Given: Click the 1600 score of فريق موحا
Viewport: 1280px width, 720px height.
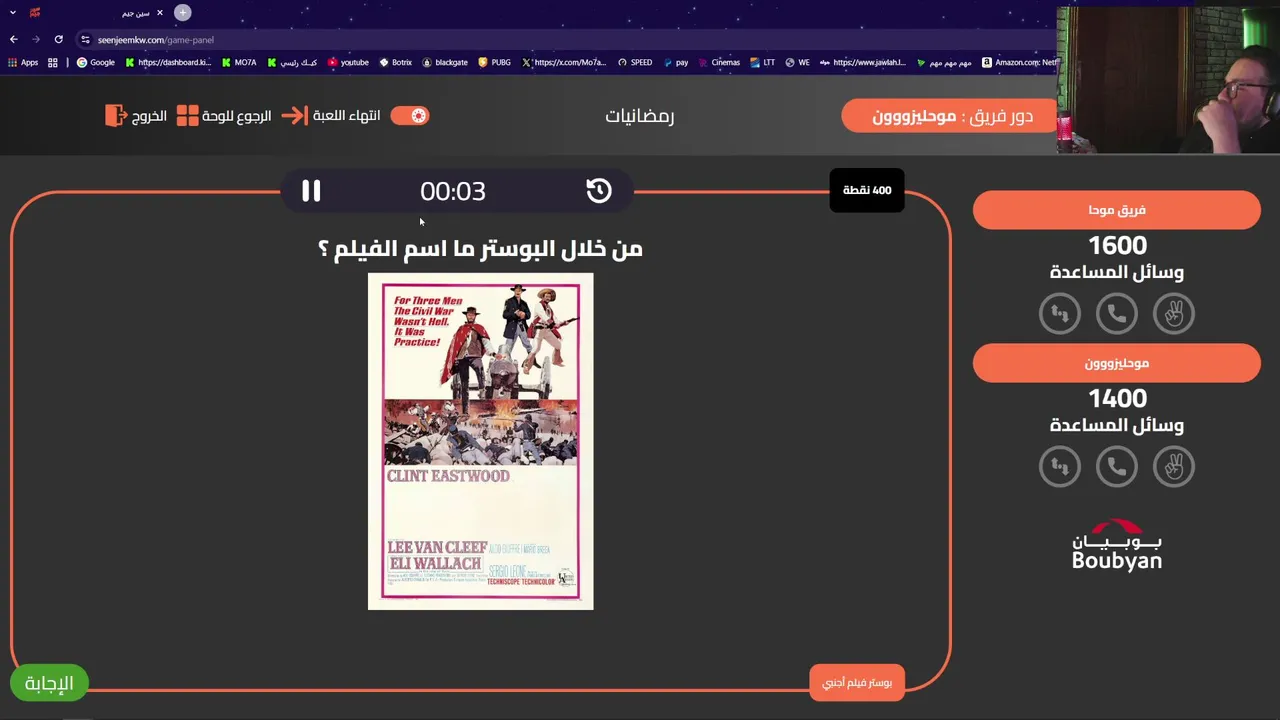Looking at the screenshot, I should click(1117, 245).
